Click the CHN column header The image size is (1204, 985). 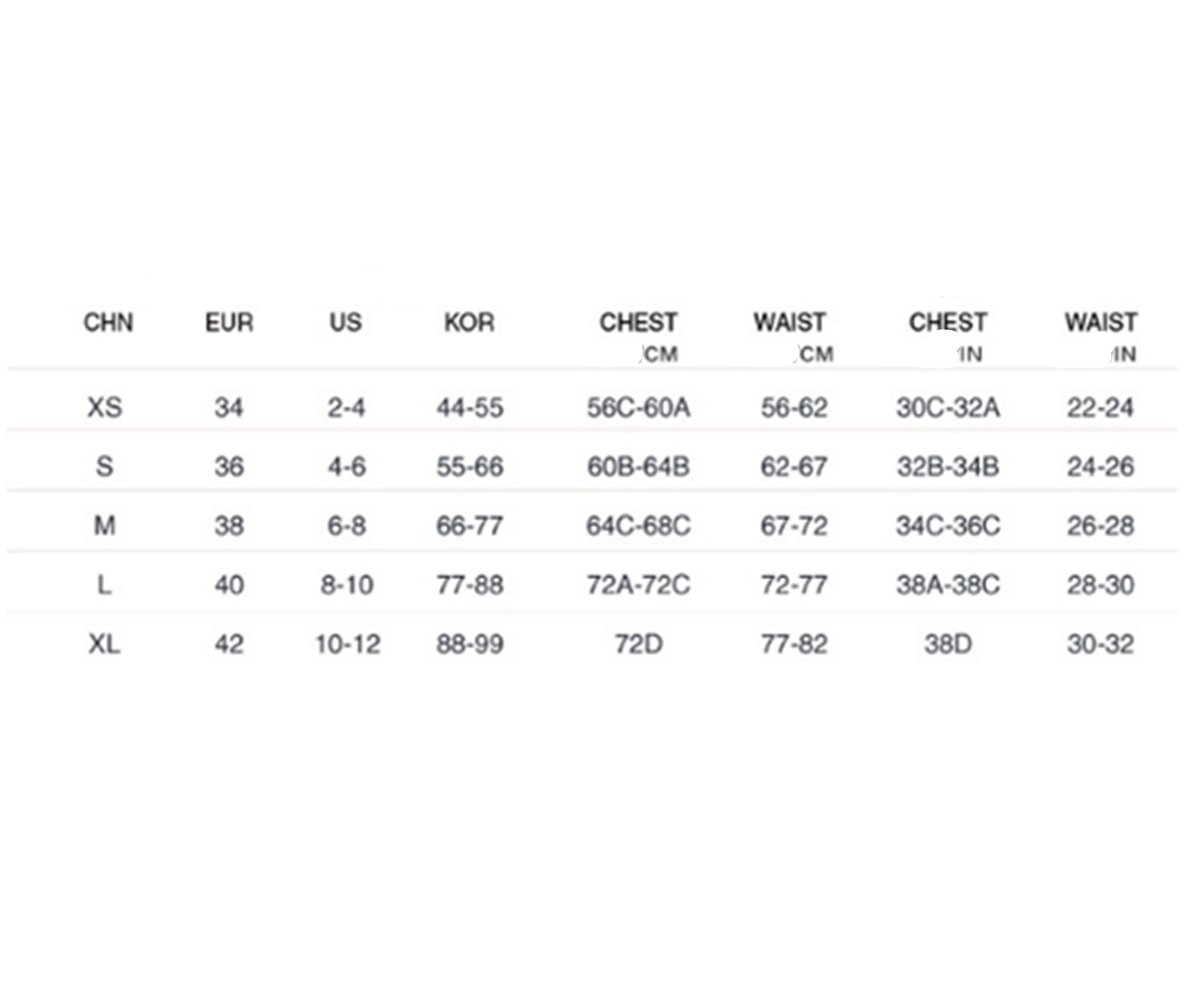click(x=109, y=323)
